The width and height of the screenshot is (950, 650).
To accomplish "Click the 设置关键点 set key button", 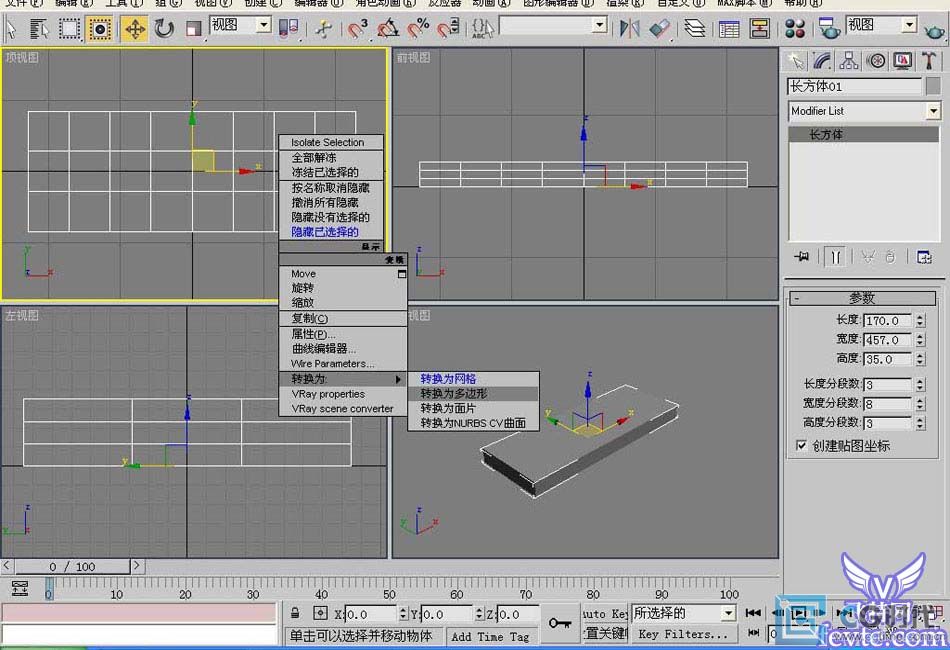I will [x=605, y=634].
